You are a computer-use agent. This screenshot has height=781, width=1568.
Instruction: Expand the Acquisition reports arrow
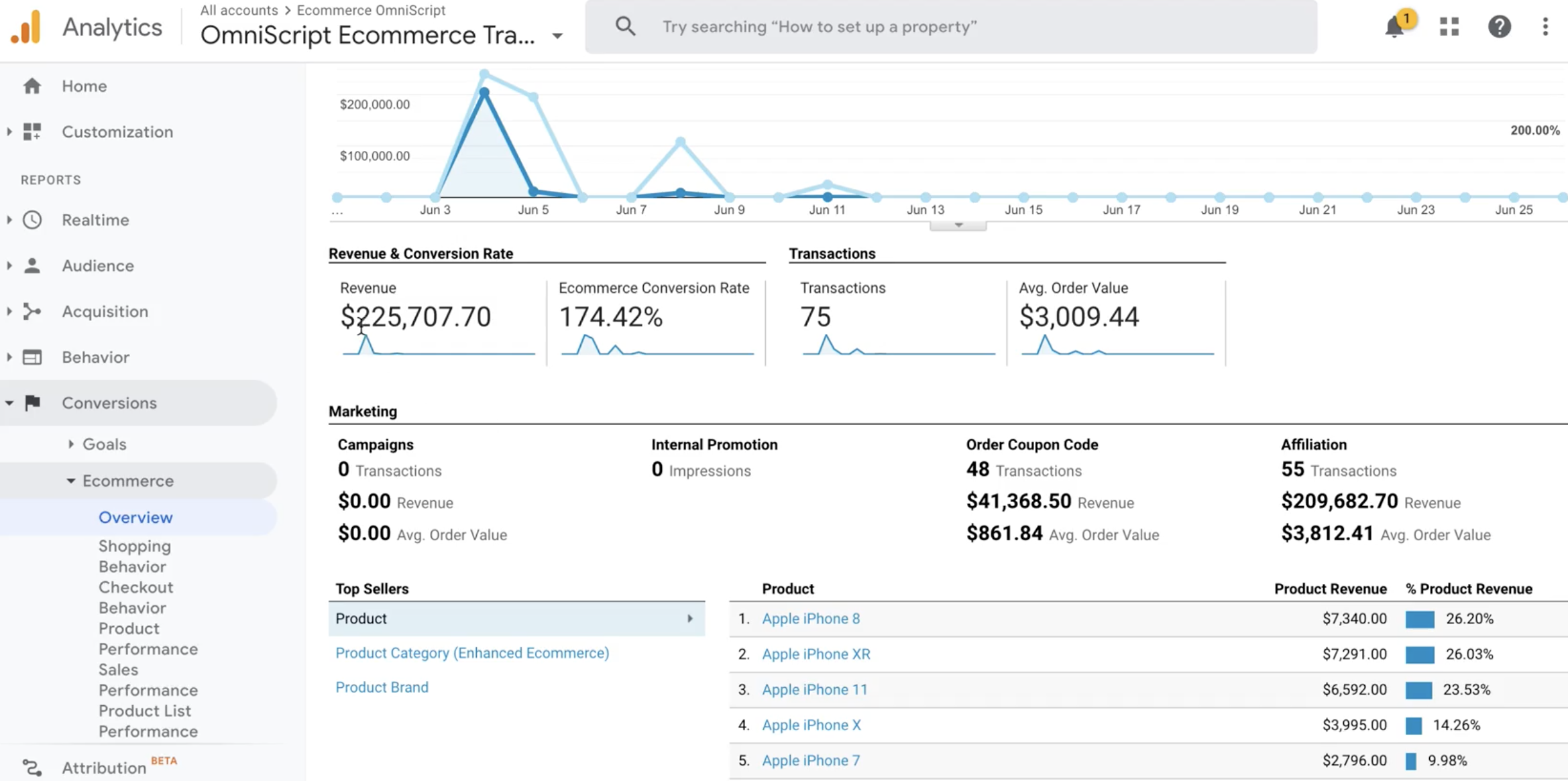coord(9,311)
